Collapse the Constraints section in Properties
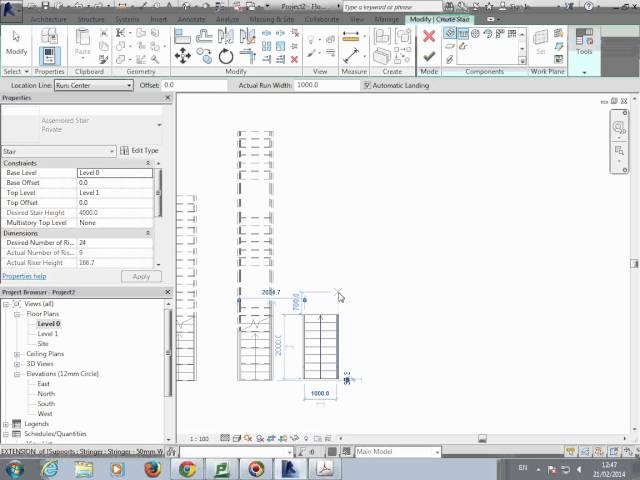This screenshot has height=480, width=640. (148, 163)
